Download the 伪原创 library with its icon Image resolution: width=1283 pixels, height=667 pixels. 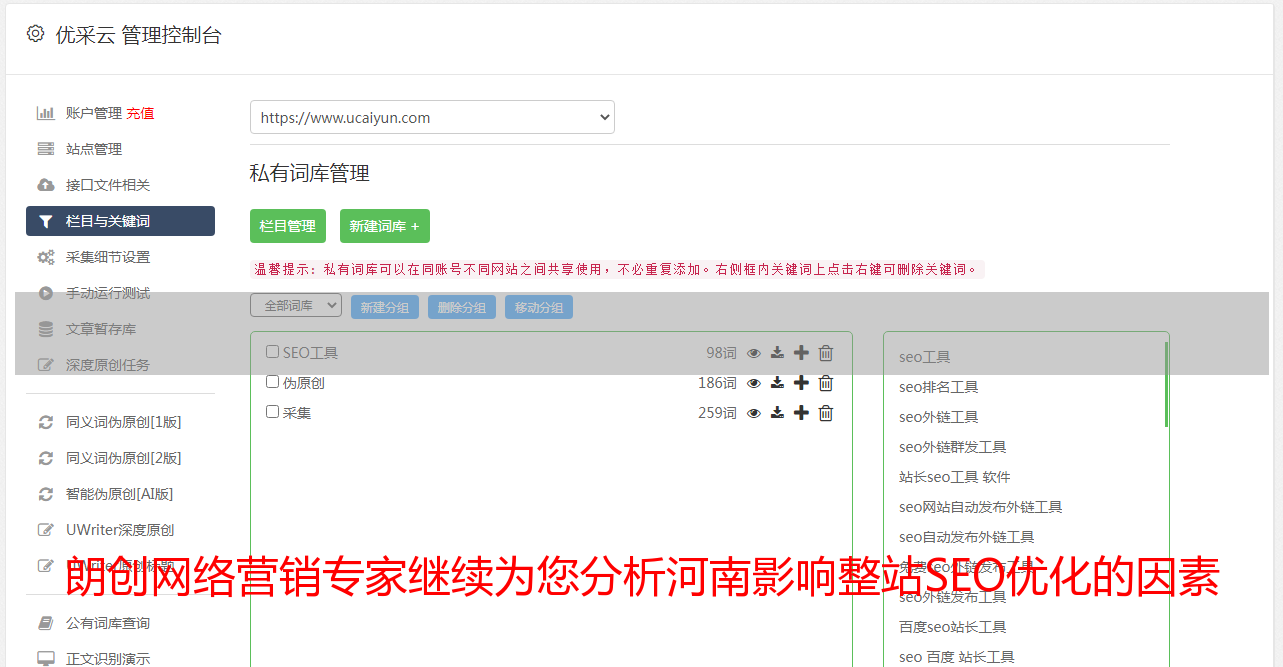pos(777,383)
